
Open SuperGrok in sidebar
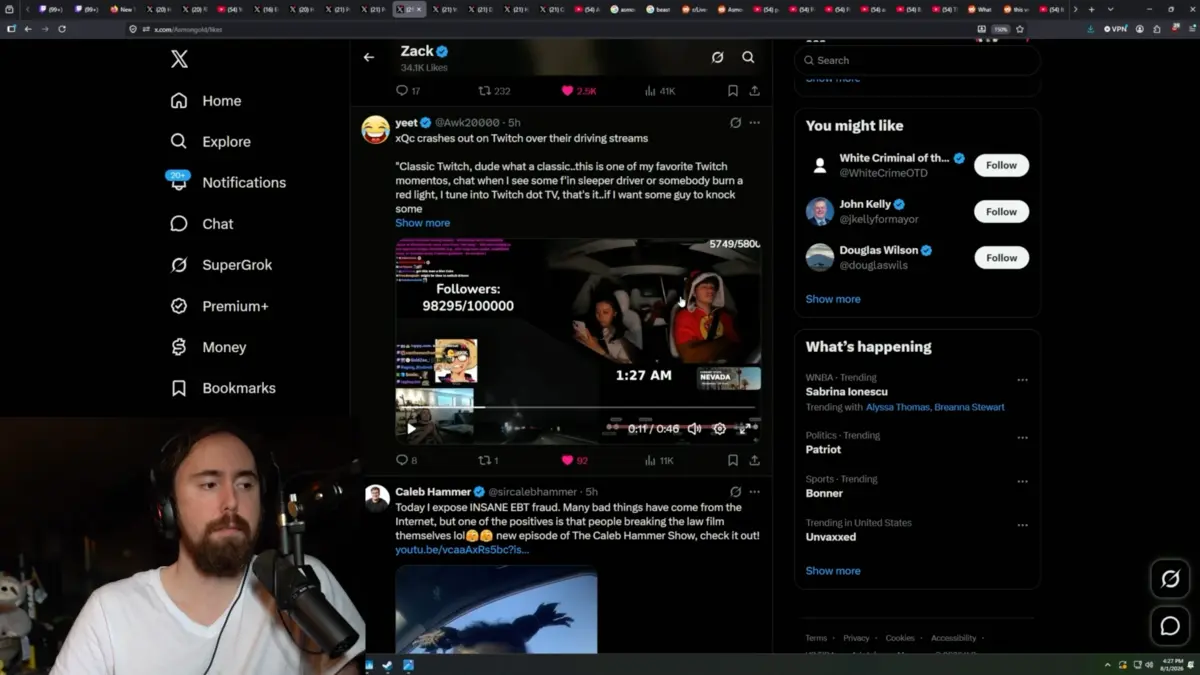click(221, 265)
